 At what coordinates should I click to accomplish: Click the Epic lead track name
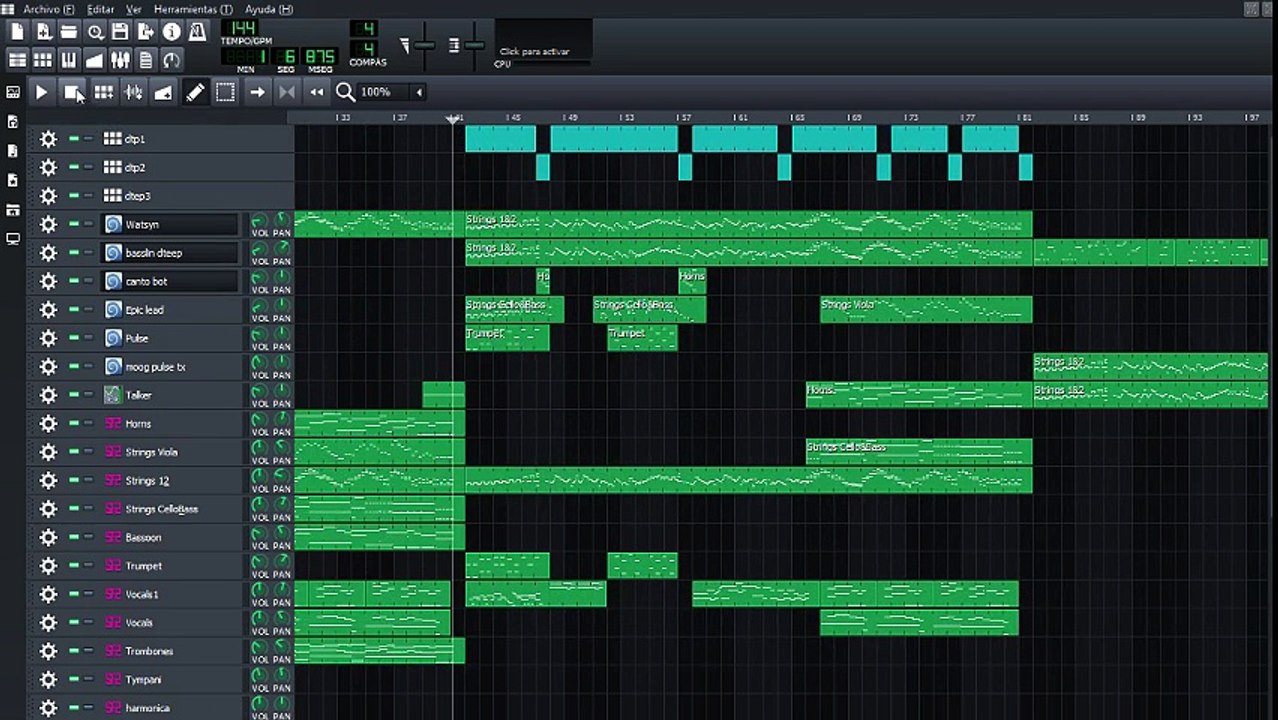[x=144, y=310]
